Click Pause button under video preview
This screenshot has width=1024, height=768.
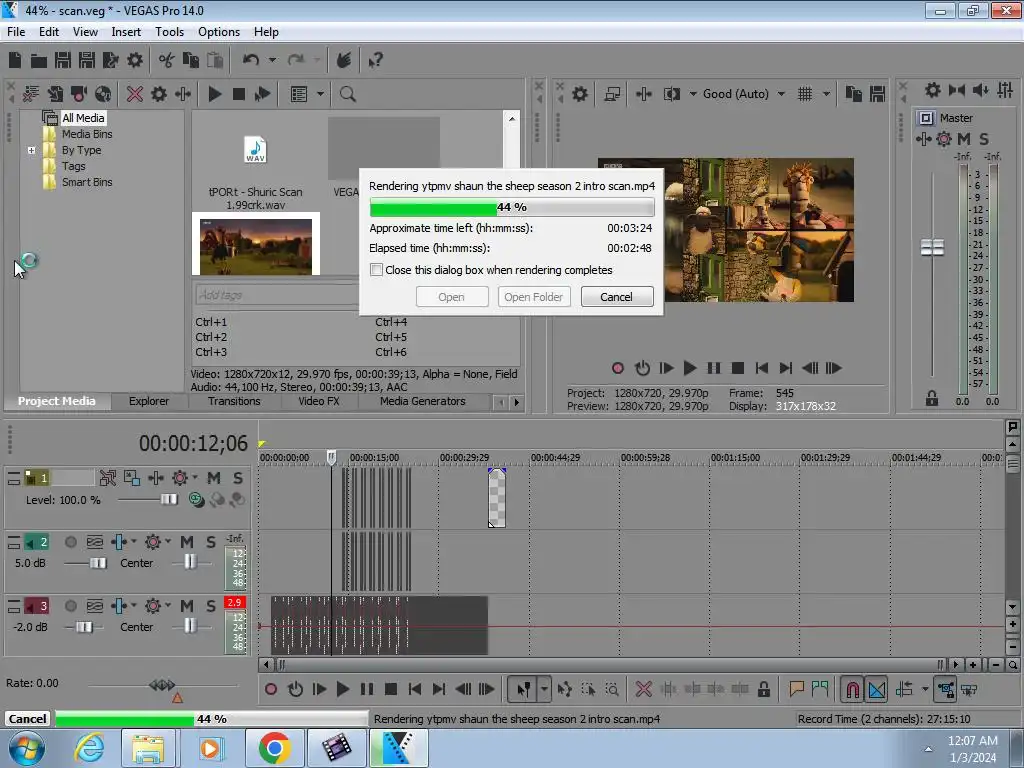[714, 368]
